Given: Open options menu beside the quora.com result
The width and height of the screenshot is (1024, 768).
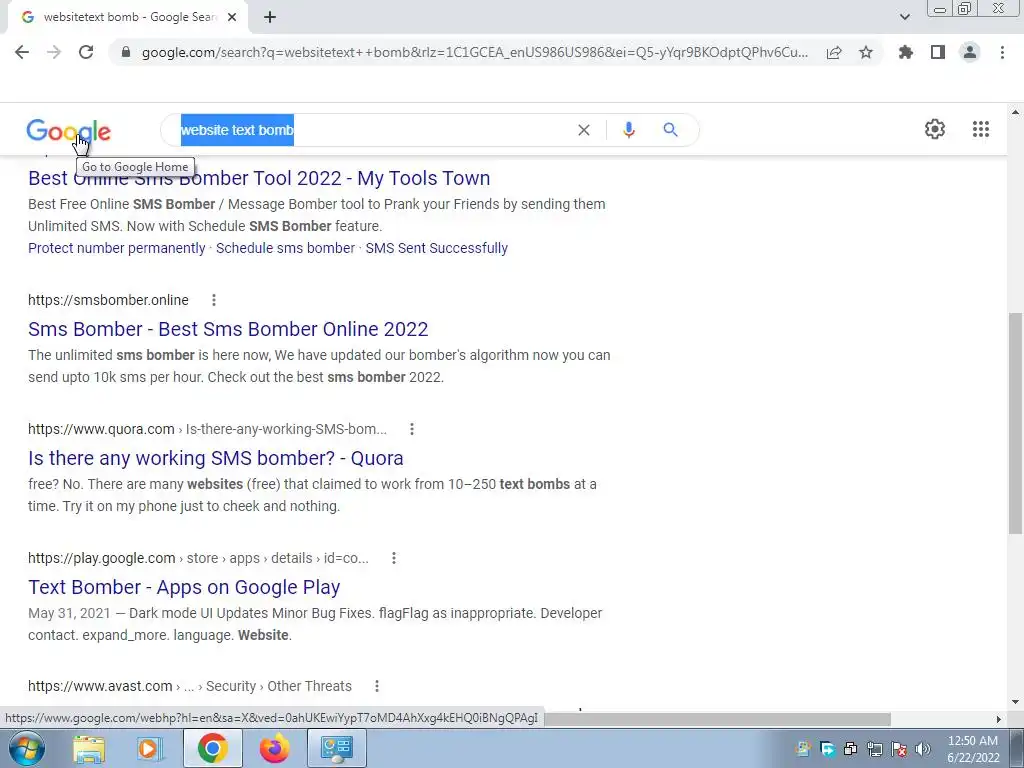Looking at the screenshot, I should pyautogui.click(x=411, y=429).
